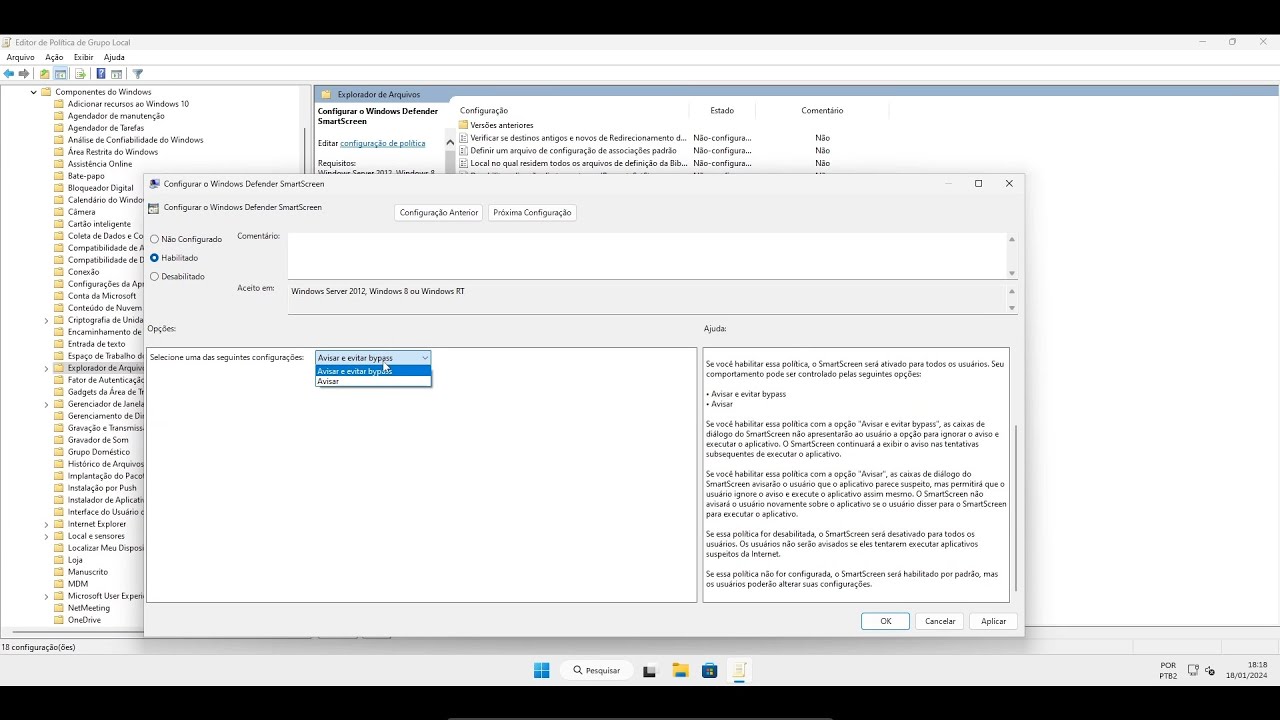1280x720 pixels.
Task: Click the Export list toolbar icon
Action: (79, 74)
